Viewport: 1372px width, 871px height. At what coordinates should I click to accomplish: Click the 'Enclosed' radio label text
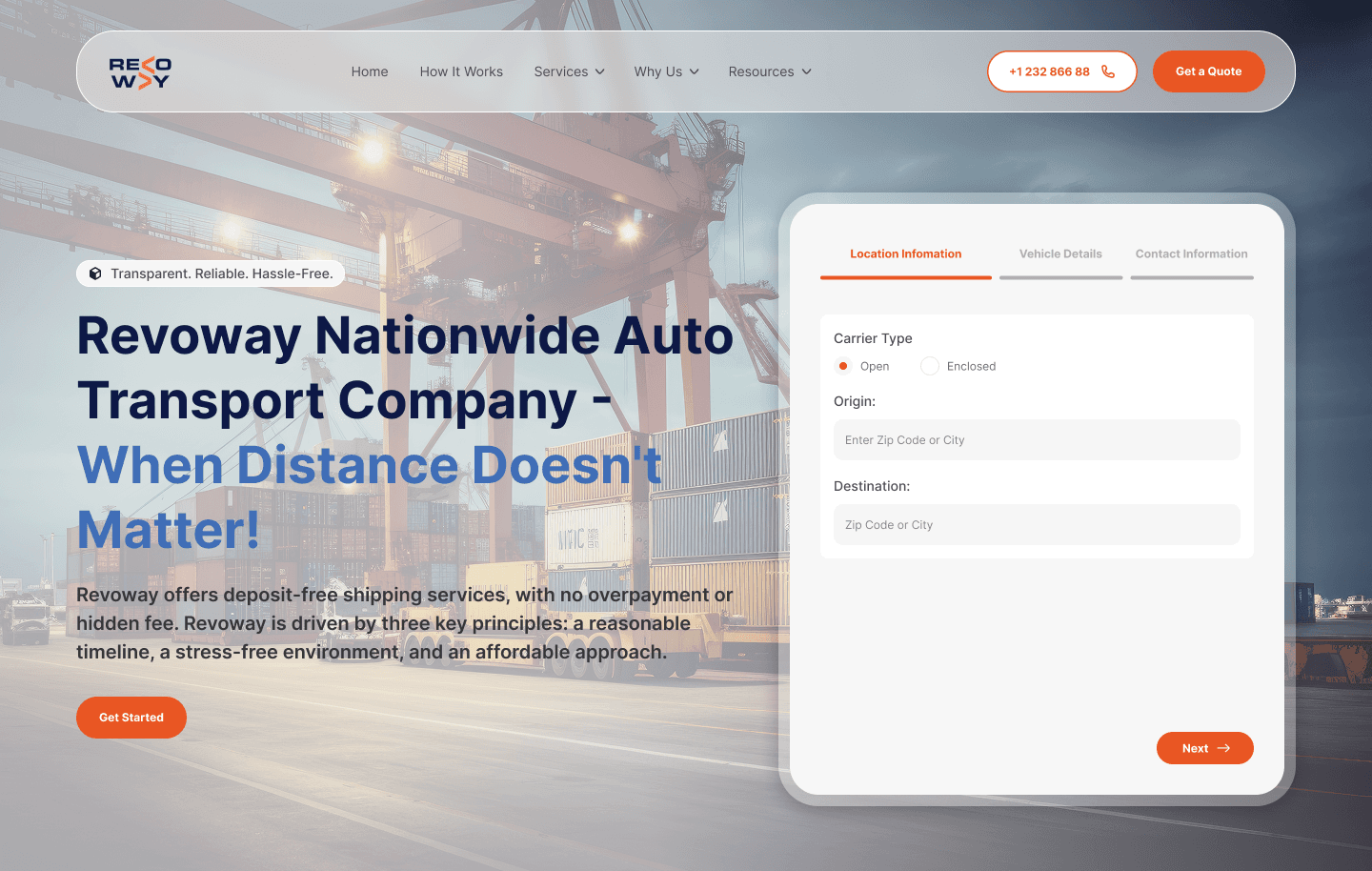tap(972, 366)
